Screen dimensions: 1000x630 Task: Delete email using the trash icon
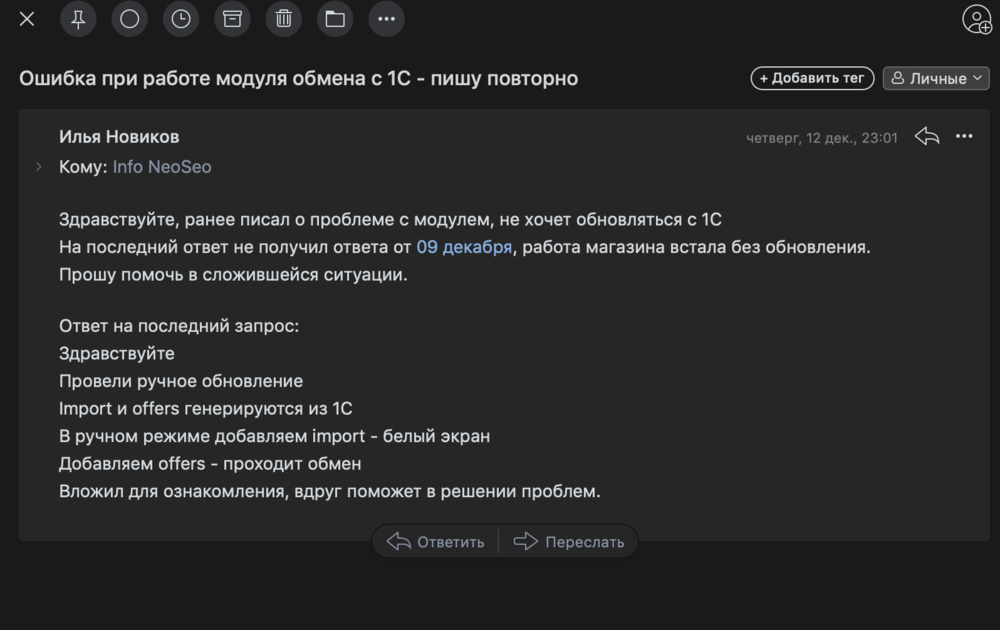coord(284,19)
